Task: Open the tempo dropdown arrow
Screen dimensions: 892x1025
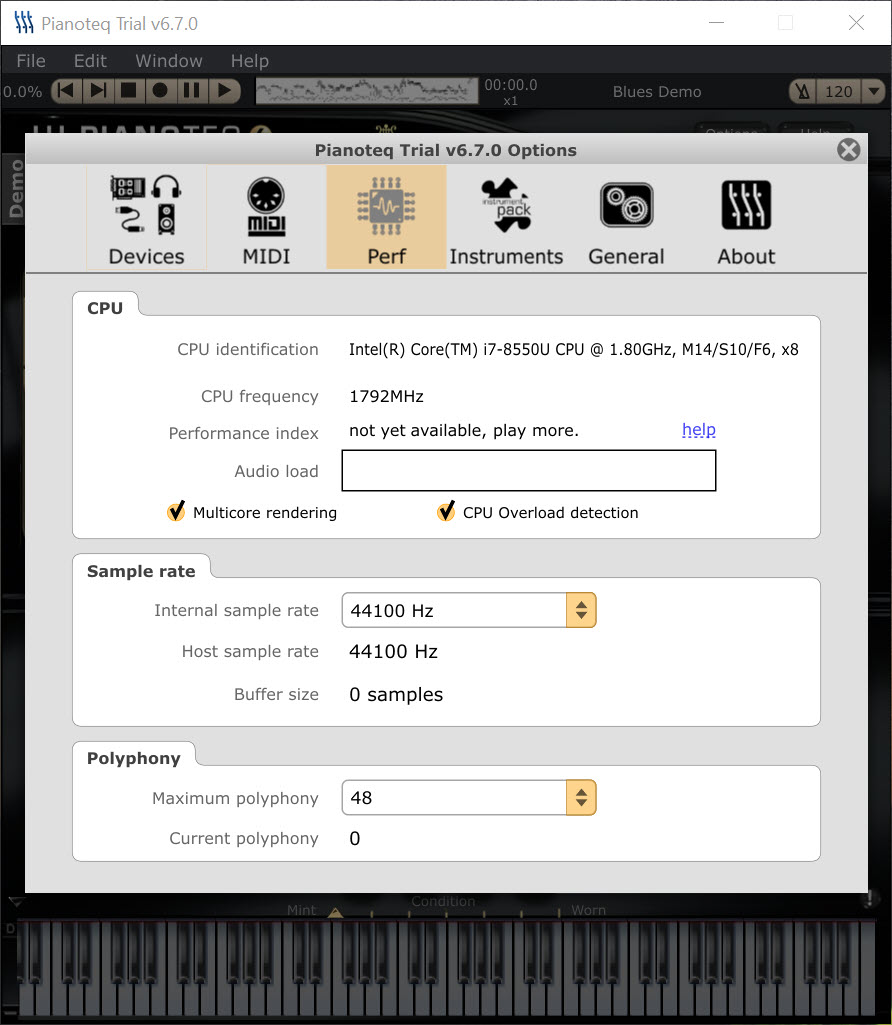Action: [873, 91]
